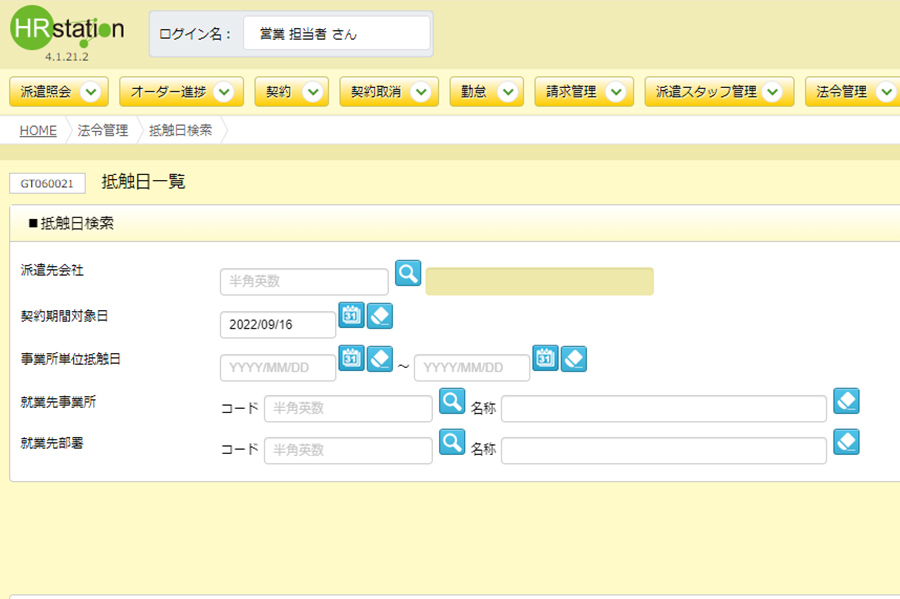Clear the 契約期間対象日 date with the eraser
The height and width of the screenshot is (599, 900).
point(379,316)
